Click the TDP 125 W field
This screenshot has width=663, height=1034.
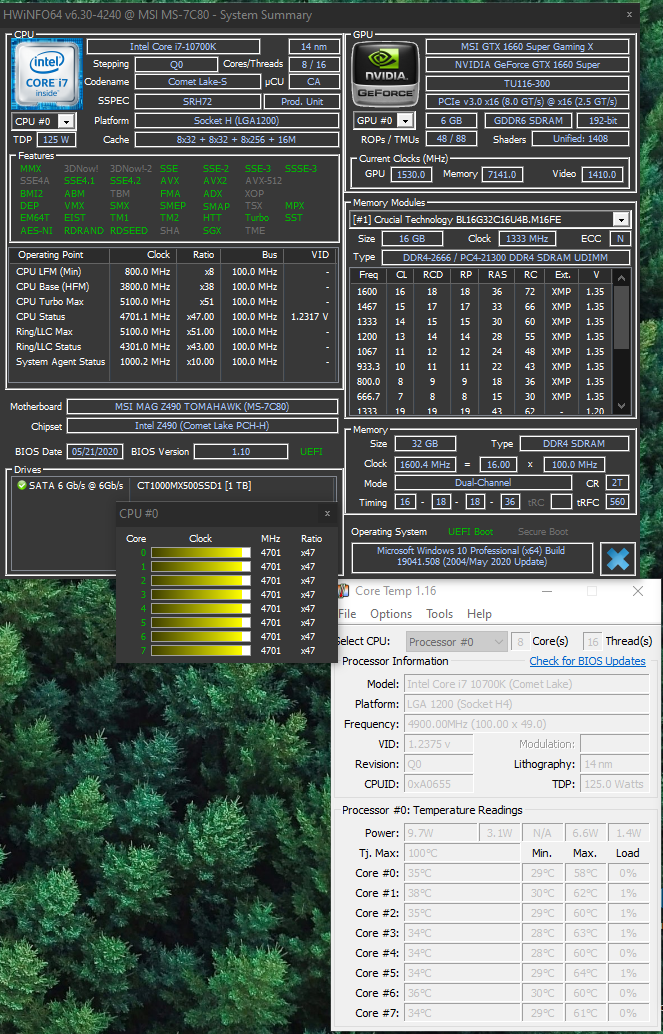click(55, 140)
